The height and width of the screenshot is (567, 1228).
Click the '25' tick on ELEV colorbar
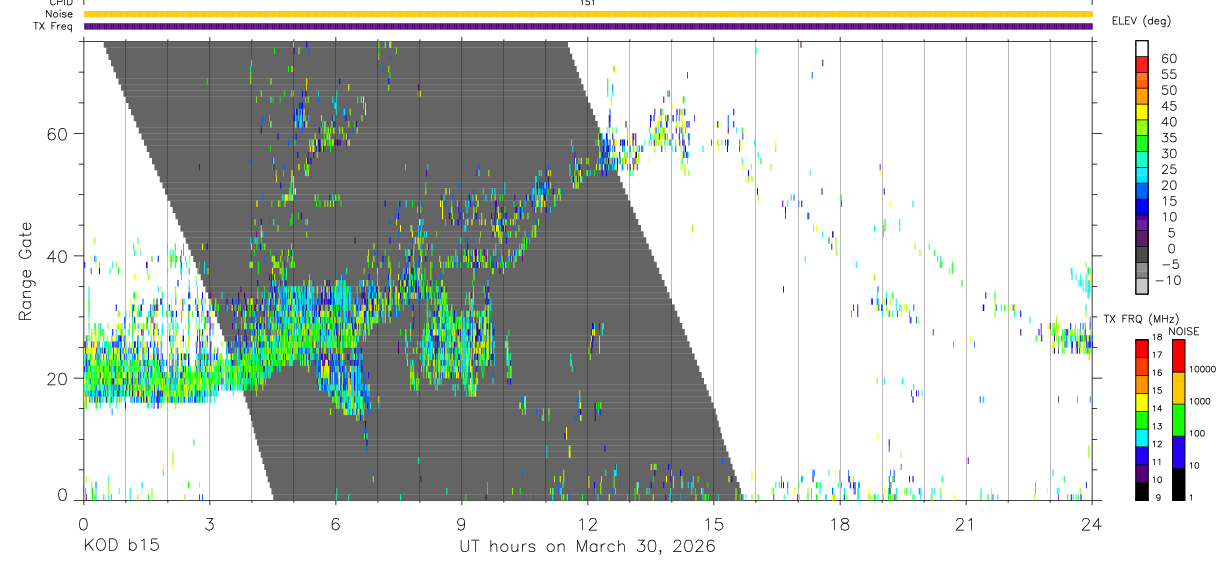[x=1168, y=170]
